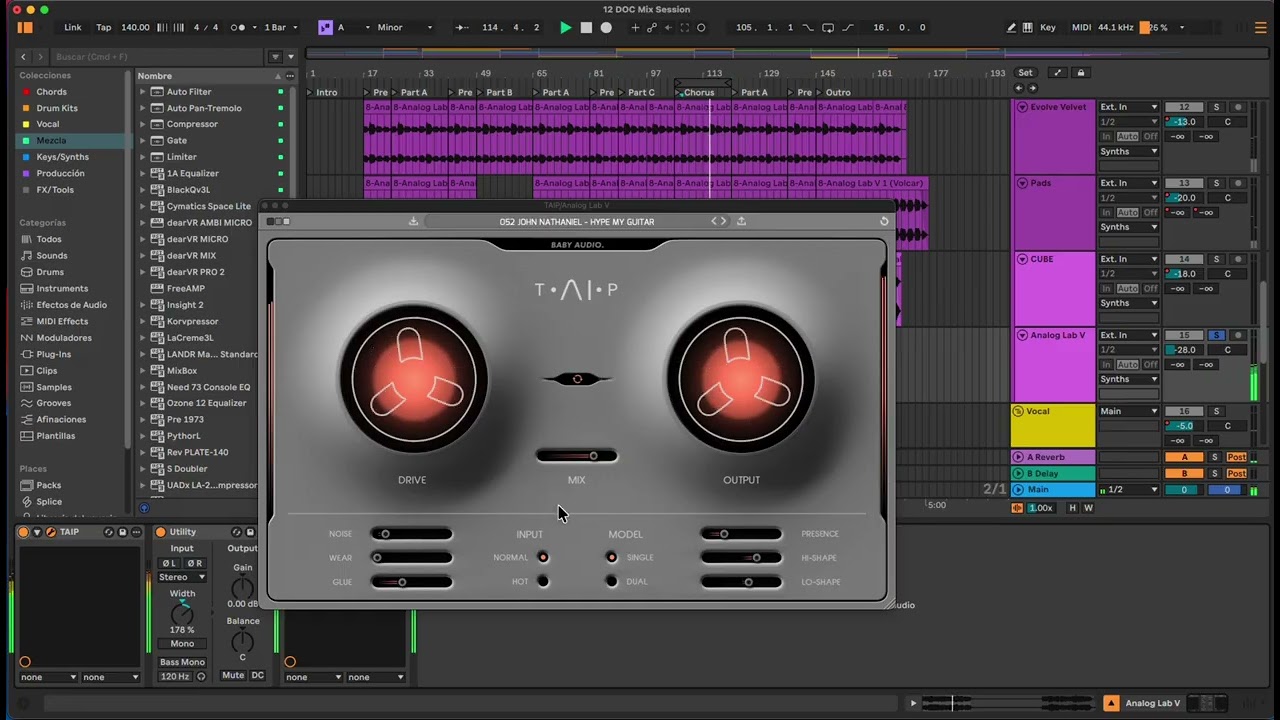Click the orange session view icon at top left
1280x720 pixels.
coord(26,28)
